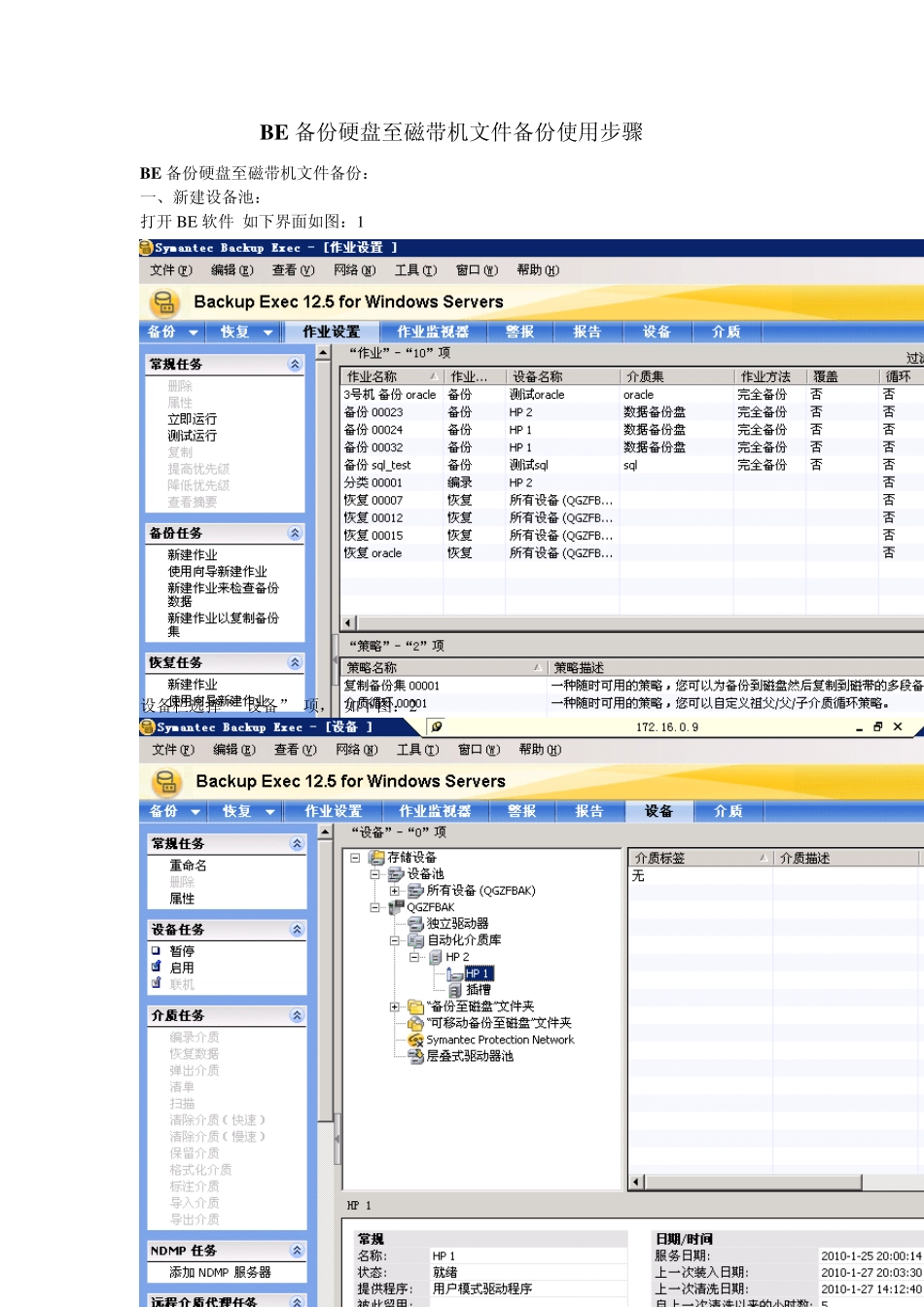Click the 插槽 slots icon
Image resolution: width=924 pixels, height=1307 pixels.
tap(455, 990)
